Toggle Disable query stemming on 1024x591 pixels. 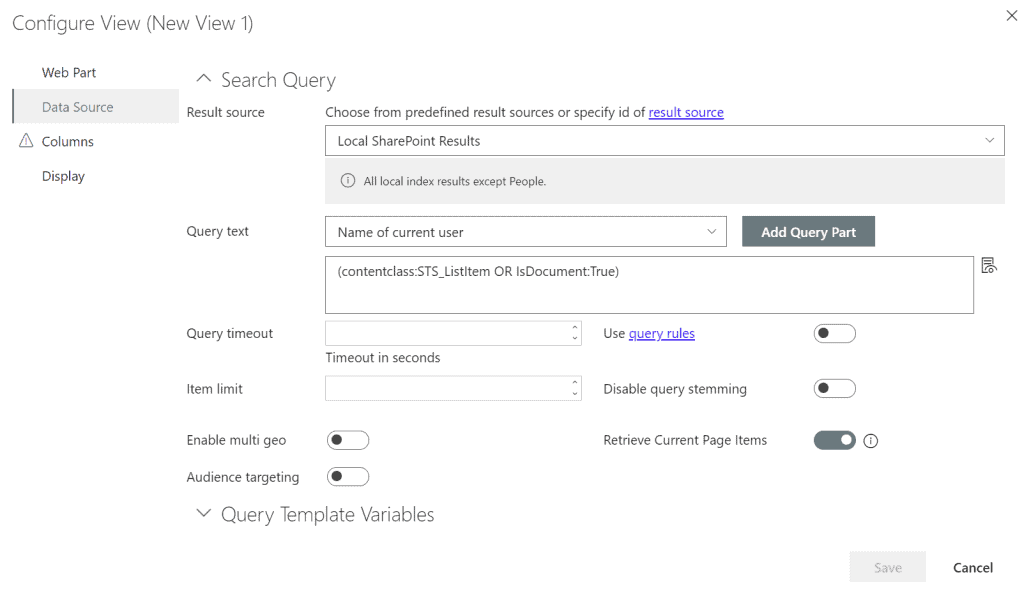pyautogui.click(x=835, y=388)
